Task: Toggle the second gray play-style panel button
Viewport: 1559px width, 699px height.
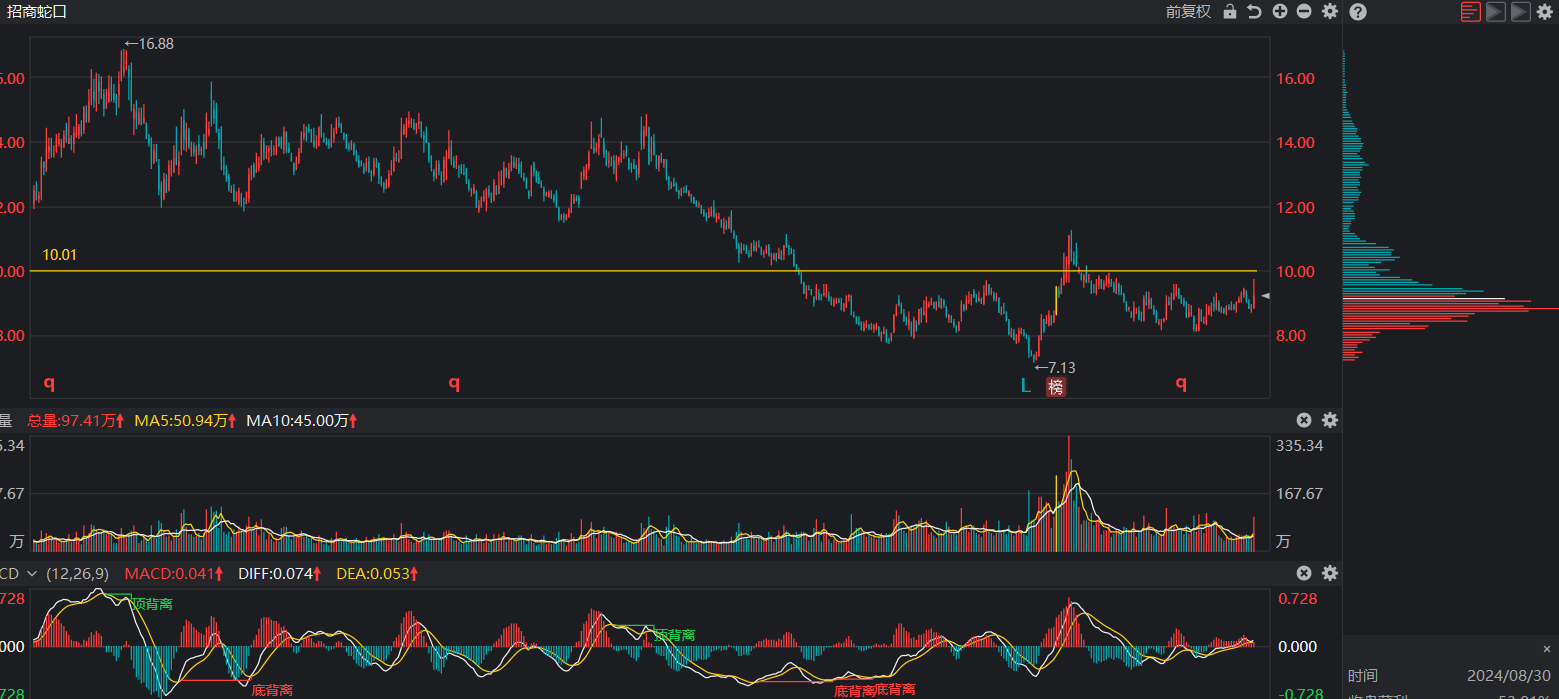Action: (1520, 12)
